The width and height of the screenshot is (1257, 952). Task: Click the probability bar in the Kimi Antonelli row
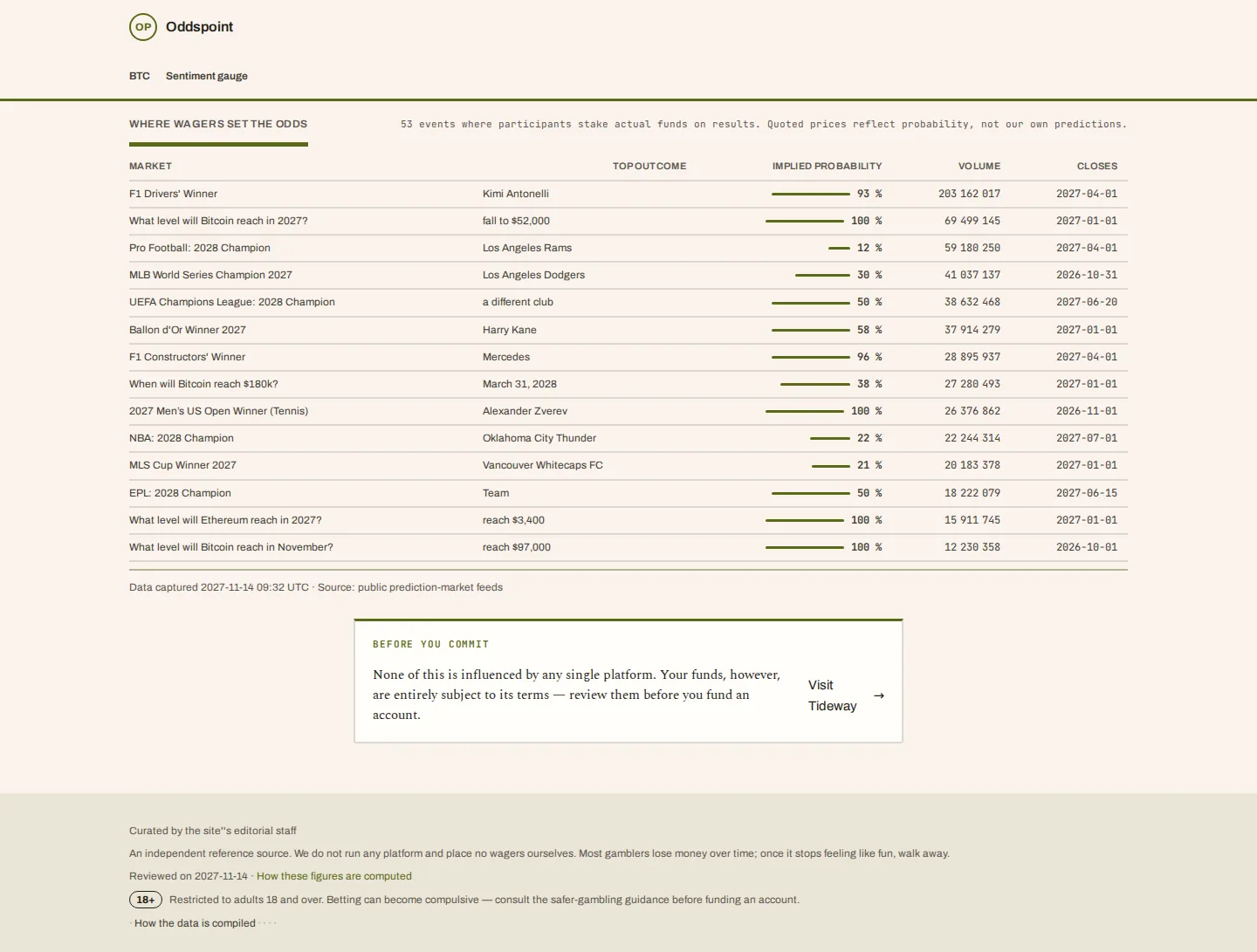click(811, 194)
